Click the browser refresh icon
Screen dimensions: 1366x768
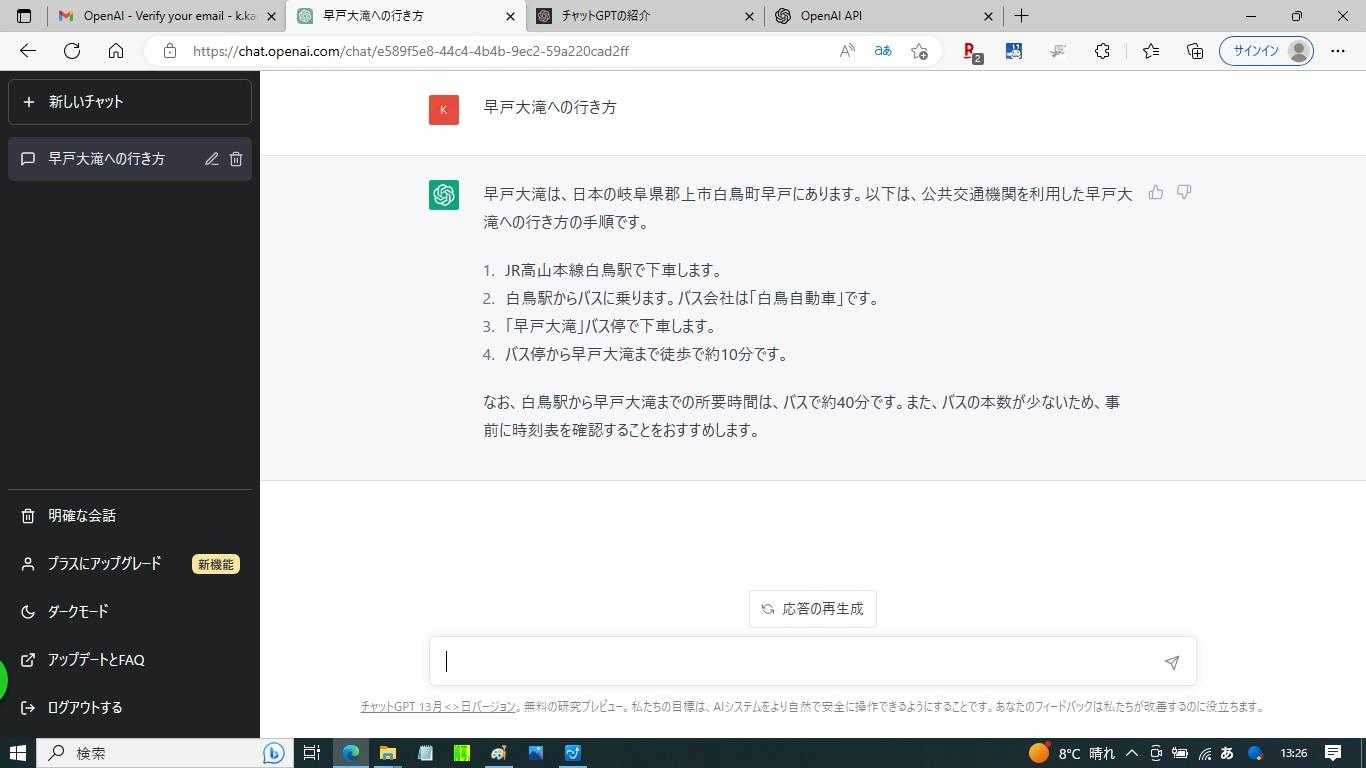tap(72, 51)
